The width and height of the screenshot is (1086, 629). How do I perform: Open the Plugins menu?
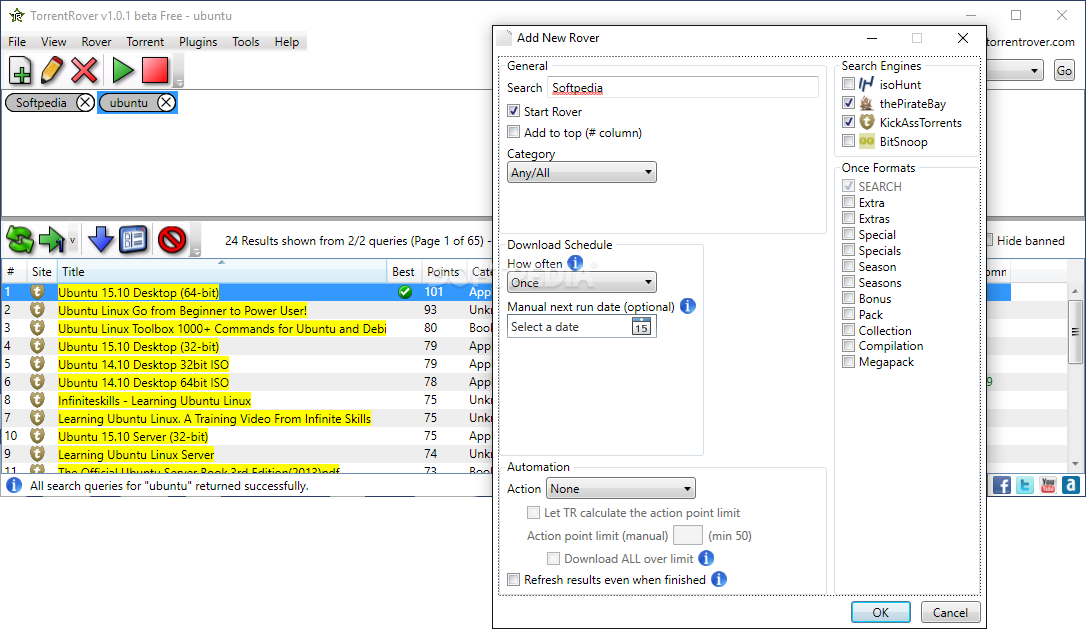pos(198,42)
